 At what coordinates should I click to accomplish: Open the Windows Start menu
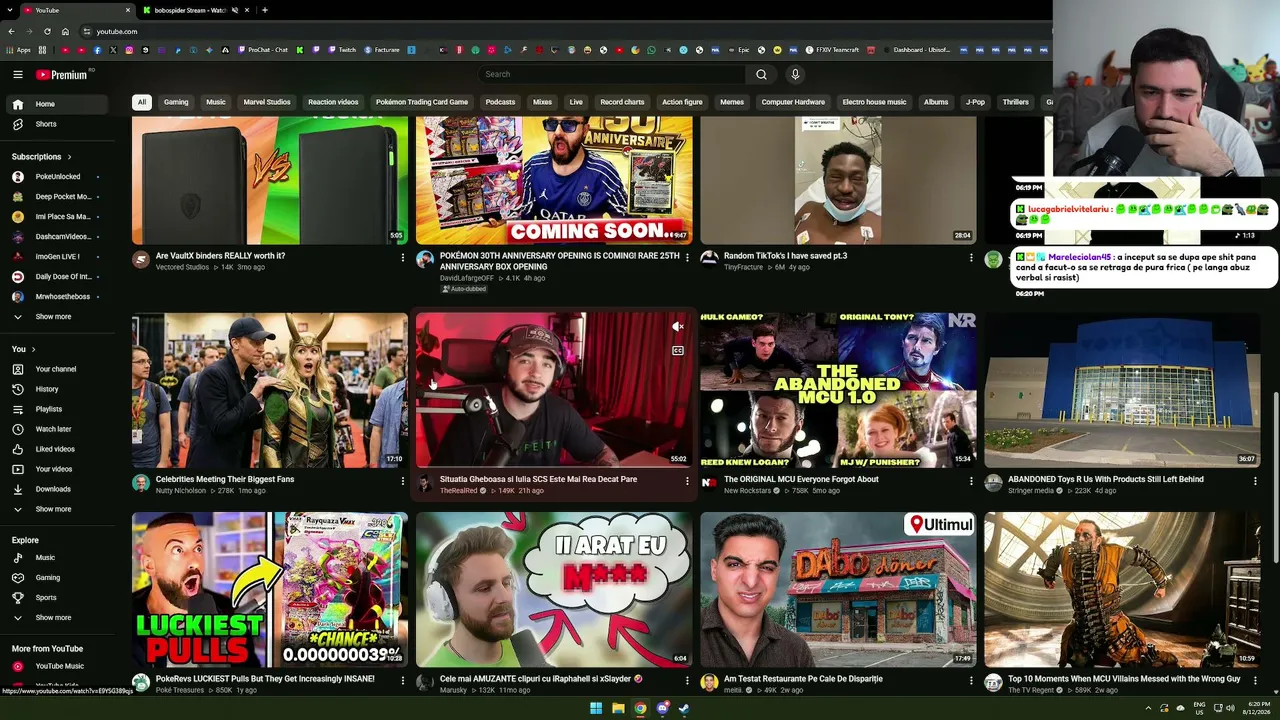pyautogui.click(x=596, y=709)
